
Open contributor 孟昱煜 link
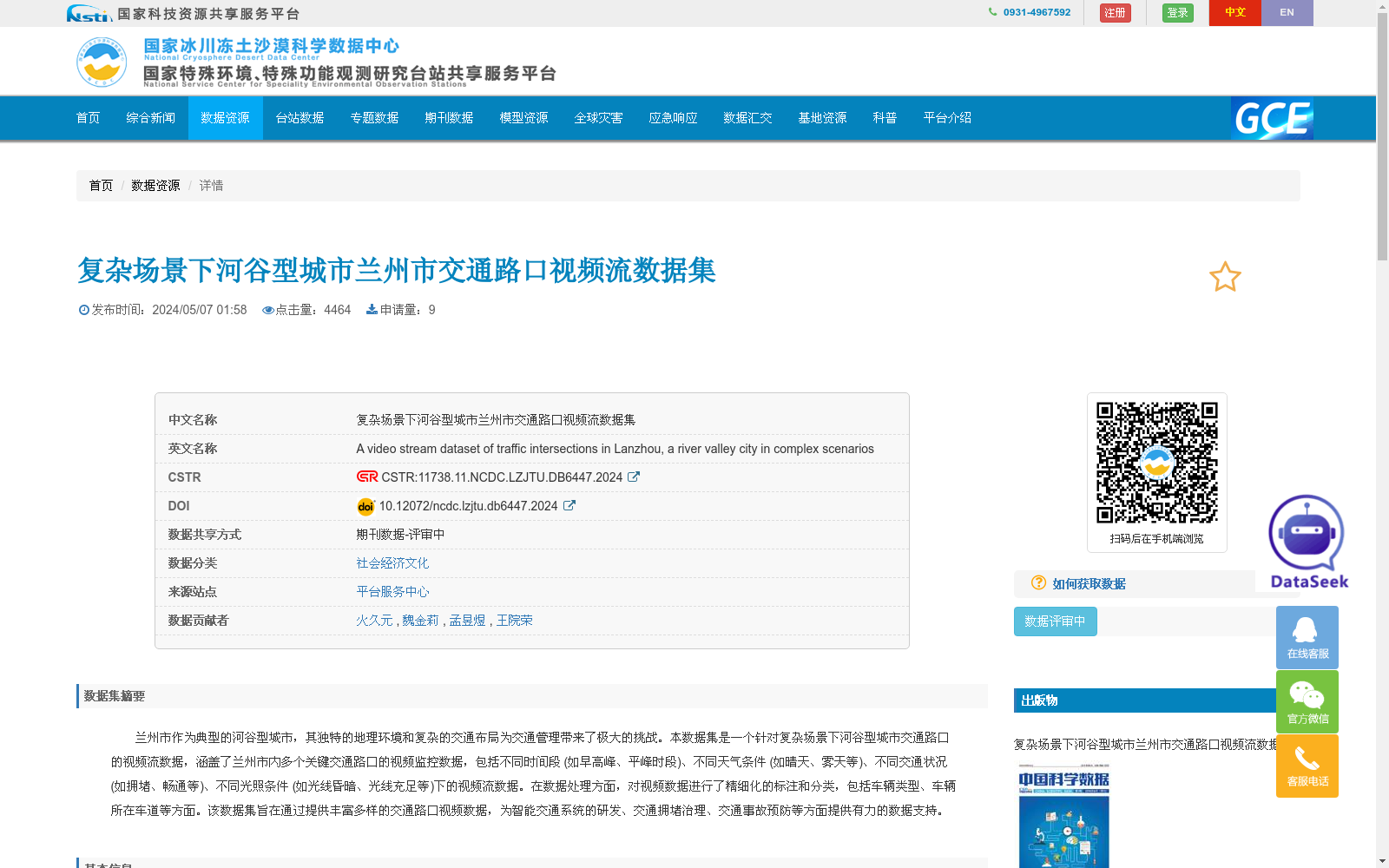[468, 621]
